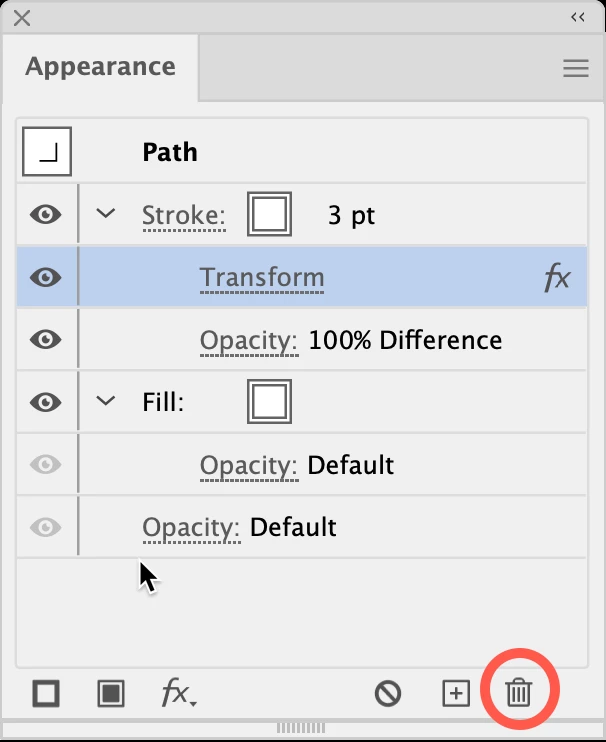Hide the Stroke attribute visibility
The height and width of the screenshot is (742, 606).
(x=45, y=214)
